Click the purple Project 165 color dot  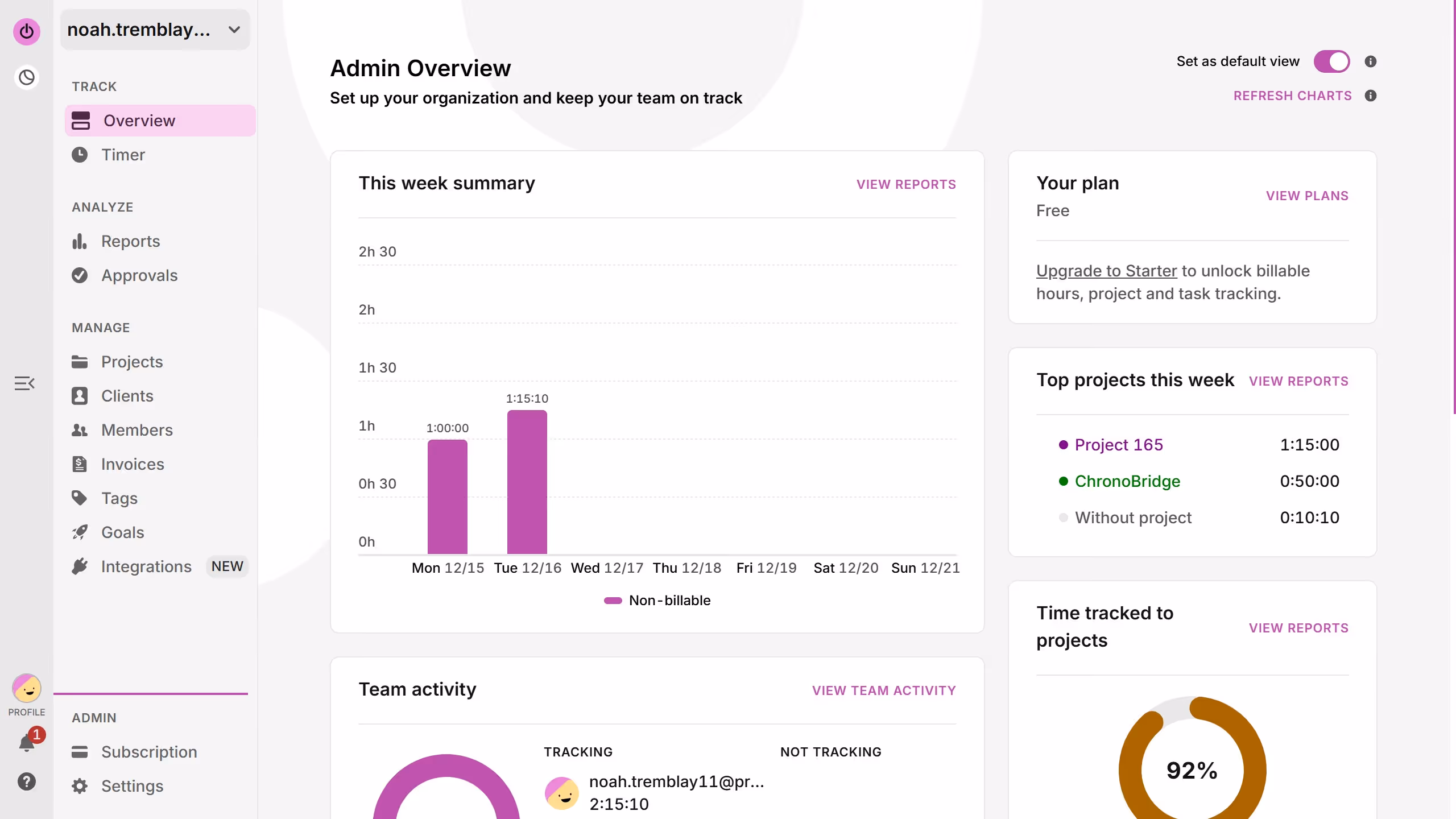coord(1063,445)
